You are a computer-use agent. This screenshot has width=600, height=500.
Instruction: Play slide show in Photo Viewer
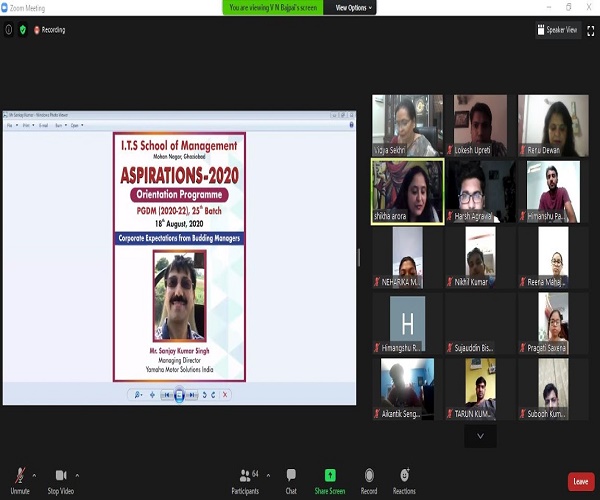point(179,395)
